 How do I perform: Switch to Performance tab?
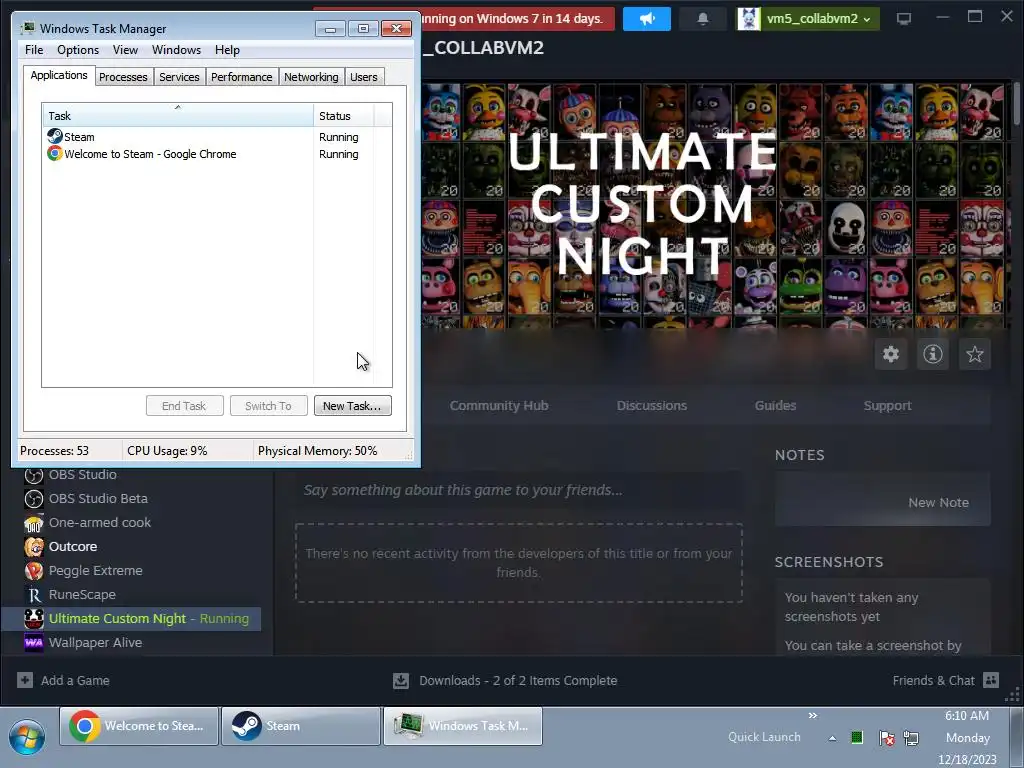tap(241, 77)
